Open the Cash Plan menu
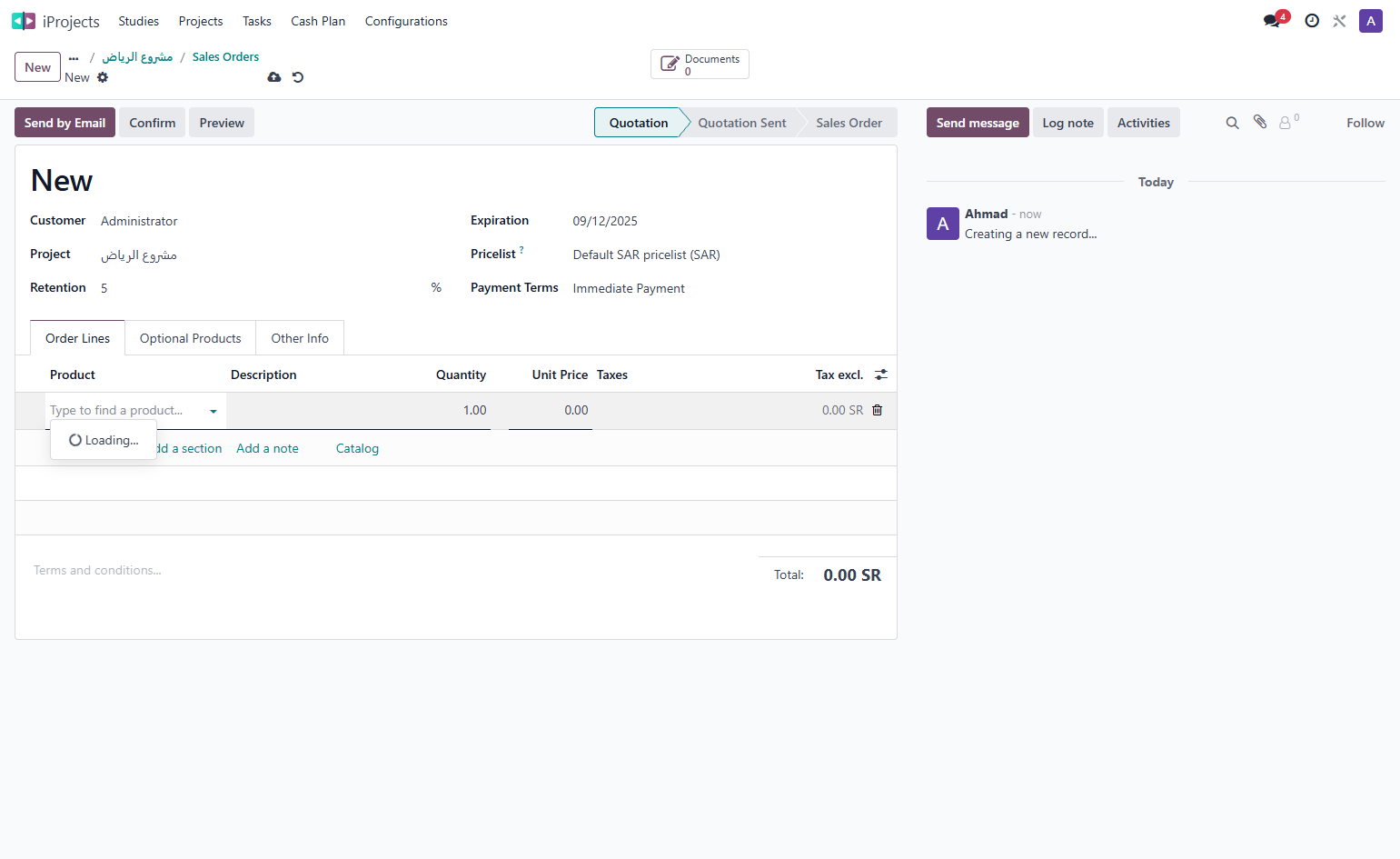Screen dimensions: 1400x859 [x=318, y=21]
